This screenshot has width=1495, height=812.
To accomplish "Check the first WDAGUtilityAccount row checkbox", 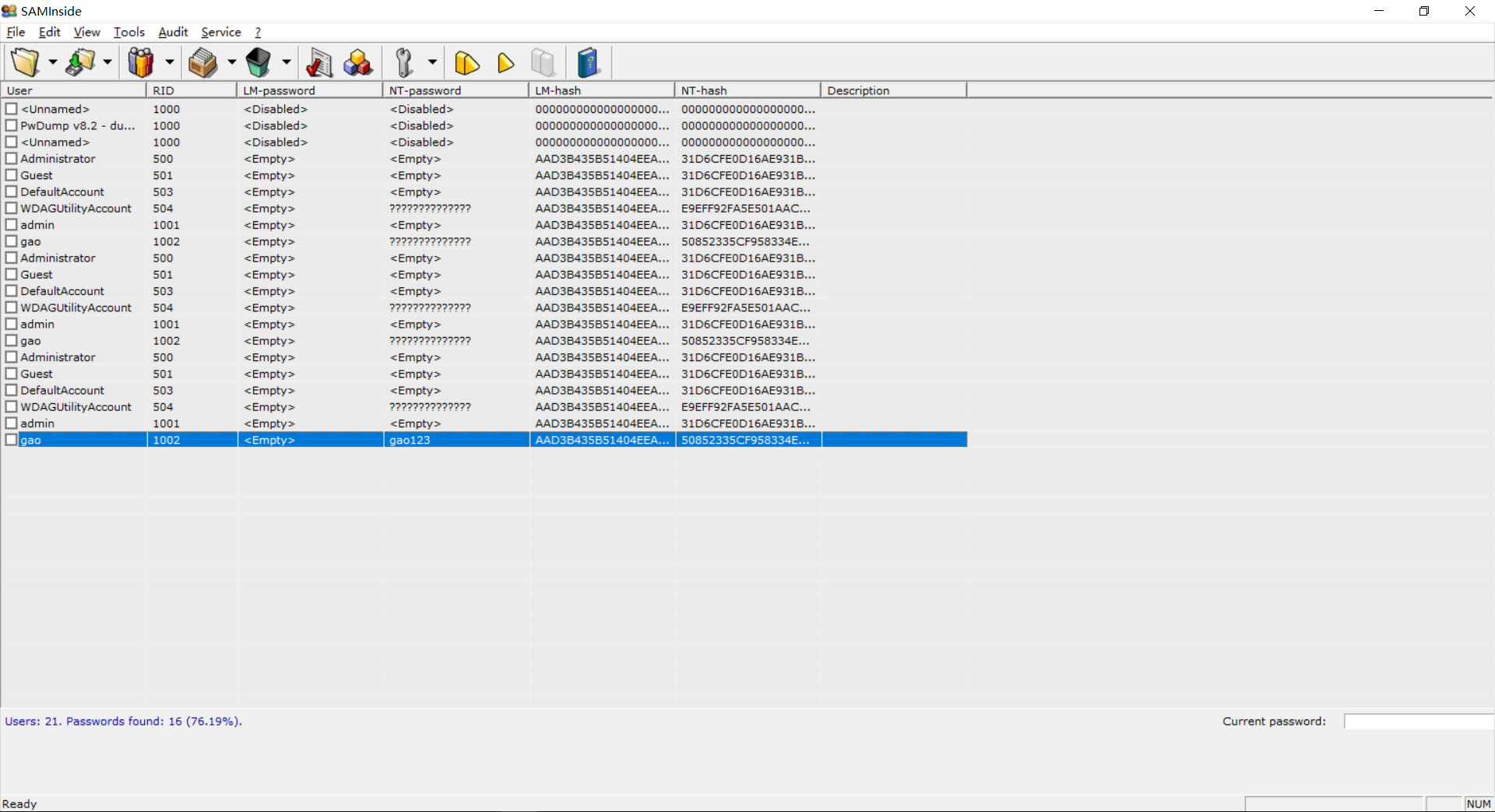I will (12, 208).
